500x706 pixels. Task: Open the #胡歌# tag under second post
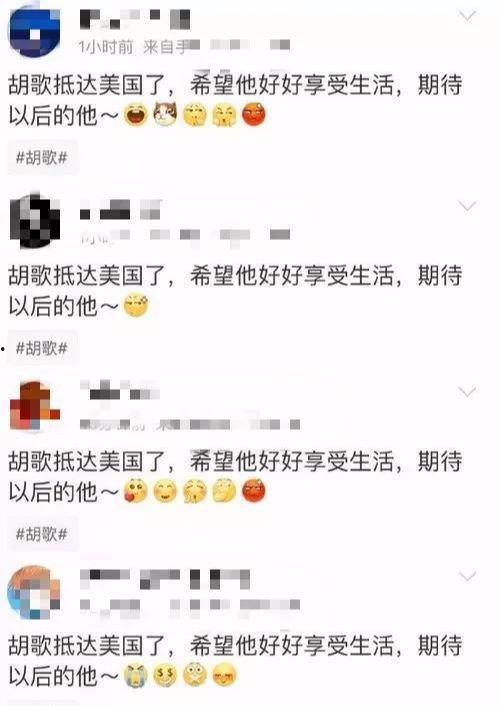pyautogui.click(x=42, y=348)
